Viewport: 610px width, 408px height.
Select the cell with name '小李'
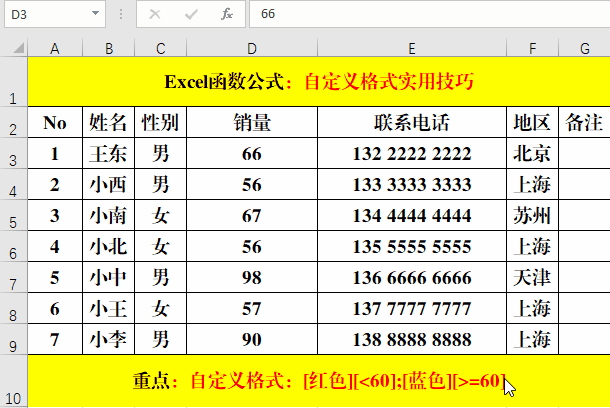(109, 339)
